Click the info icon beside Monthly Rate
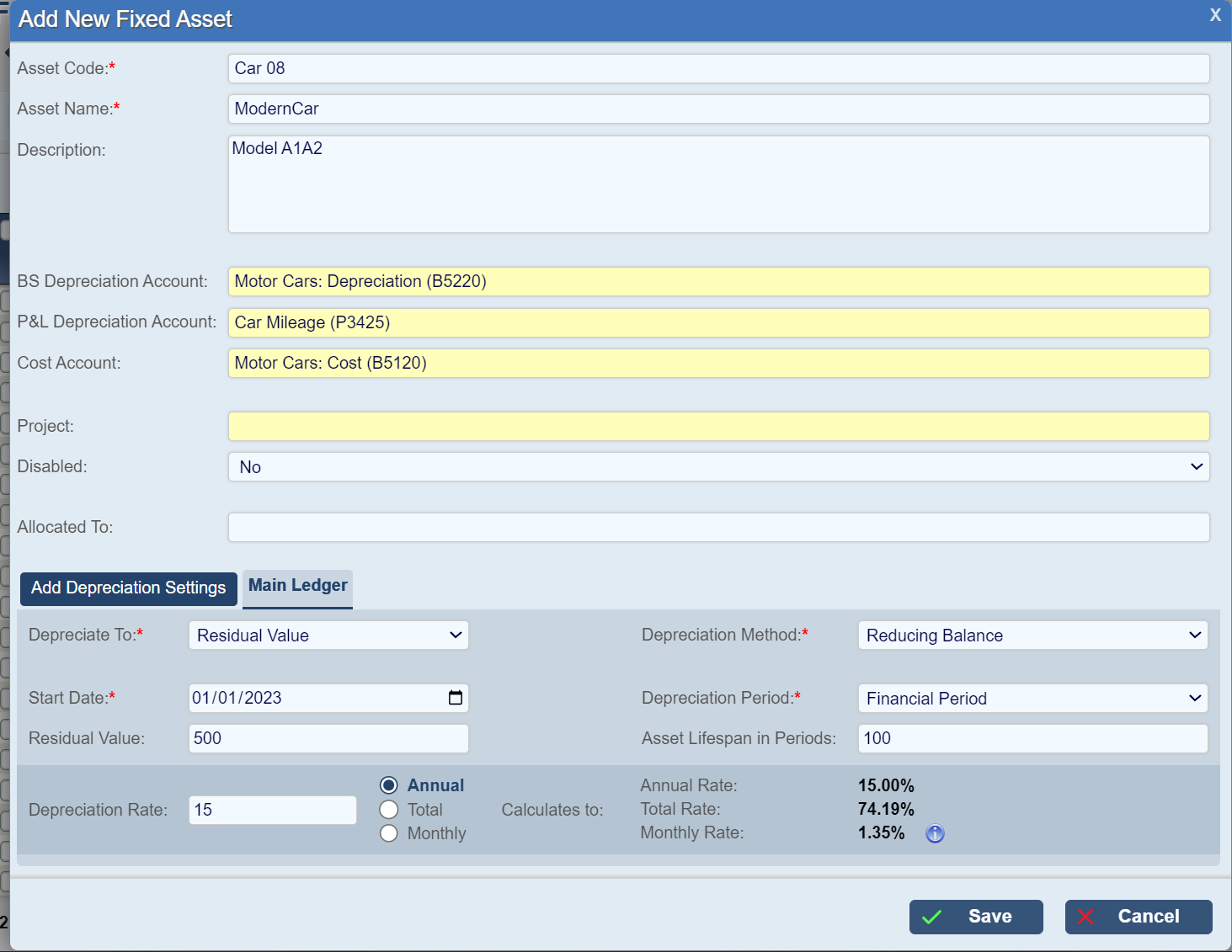Image resolution: width=1232 pixels, height=952 pixels. (935, 833)
